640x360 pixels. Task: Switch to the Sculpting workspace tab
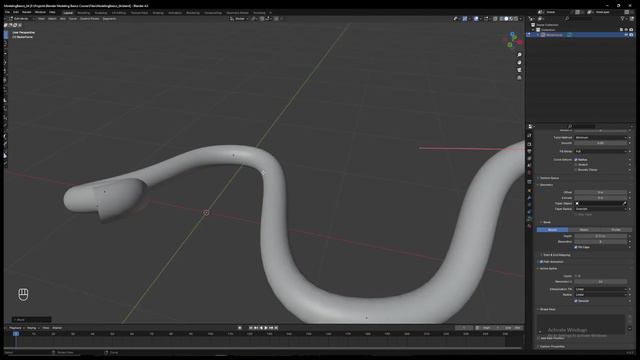(x=101, y=13)
